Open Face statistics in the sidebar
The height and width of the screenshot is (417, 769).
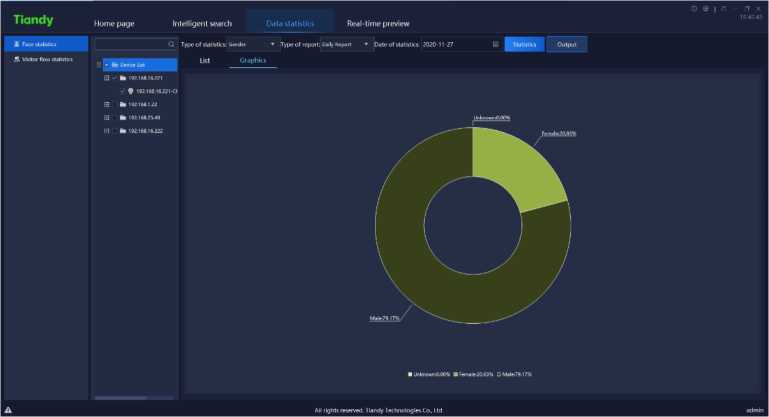tap(46, 44)
